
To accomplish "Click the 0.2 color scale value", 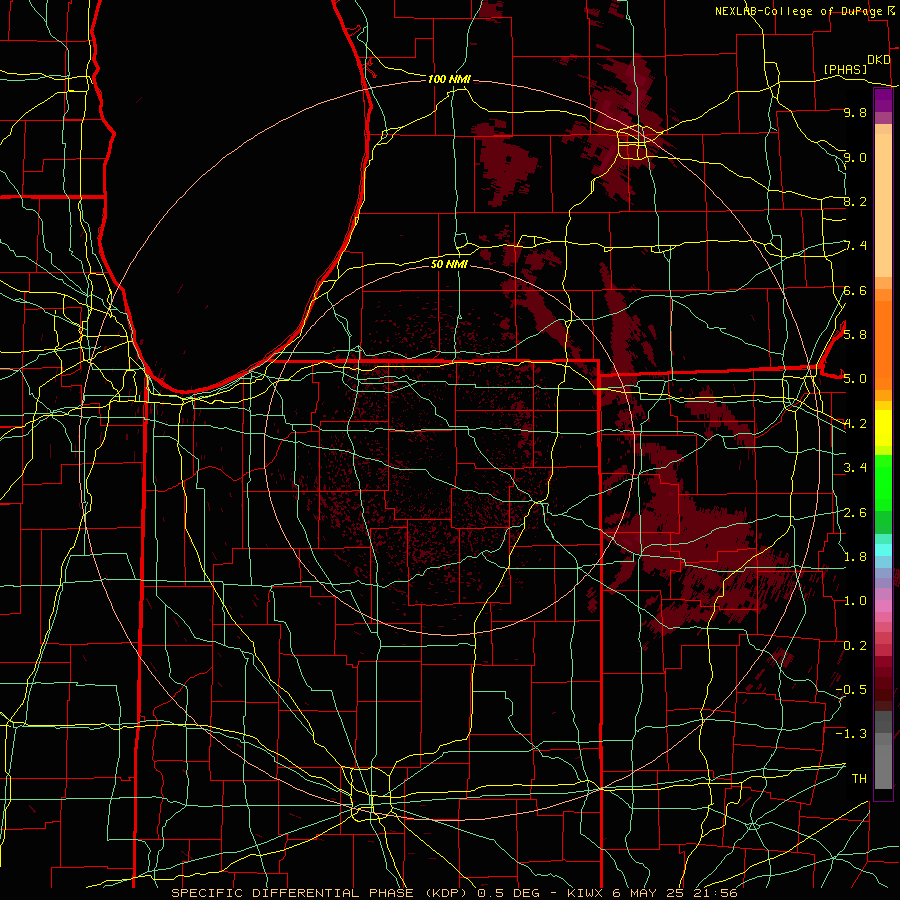I will coord(855,645).
